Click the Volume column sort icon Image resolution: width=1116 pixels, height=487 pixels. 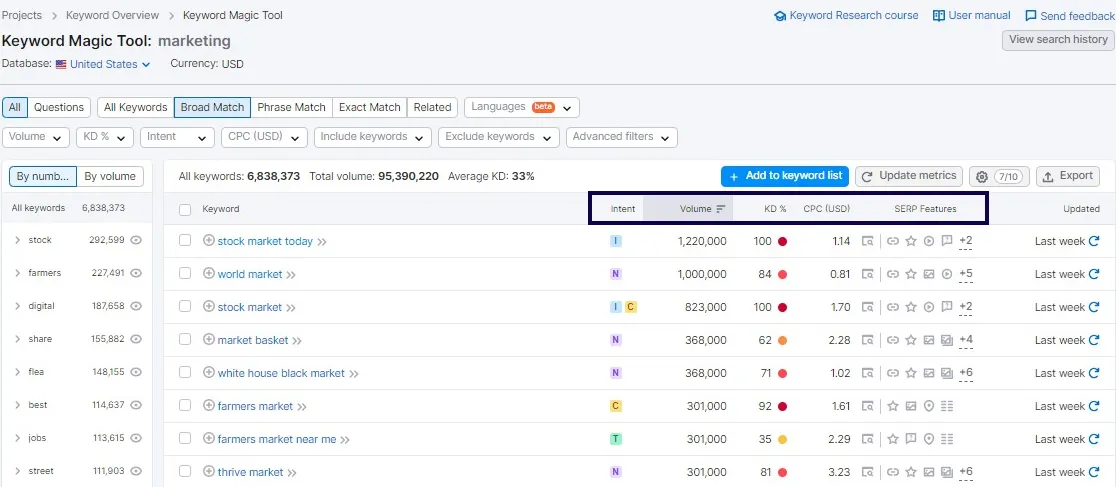click(720, 209)
